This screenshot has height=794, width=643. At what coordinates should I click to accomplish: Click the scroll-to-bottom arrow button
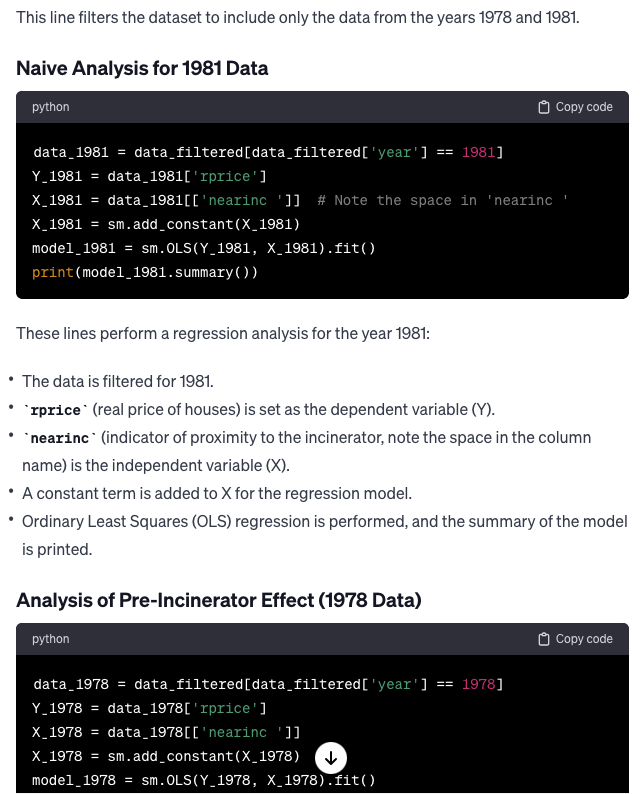tap(331, 758)
